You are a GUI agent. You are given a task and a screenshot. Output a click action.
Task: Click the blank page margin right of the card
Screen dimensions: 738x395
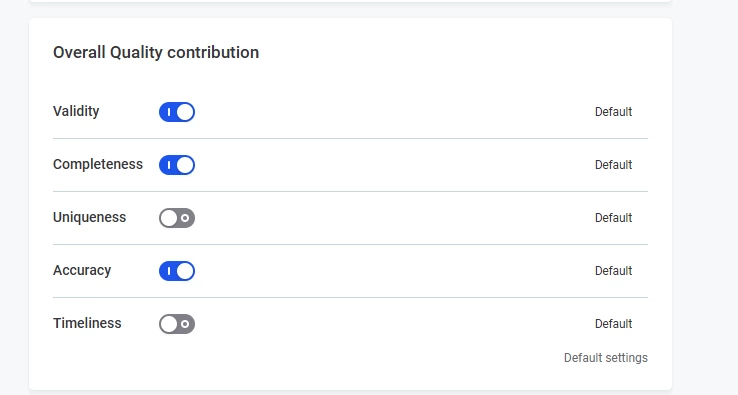(705, 198)
